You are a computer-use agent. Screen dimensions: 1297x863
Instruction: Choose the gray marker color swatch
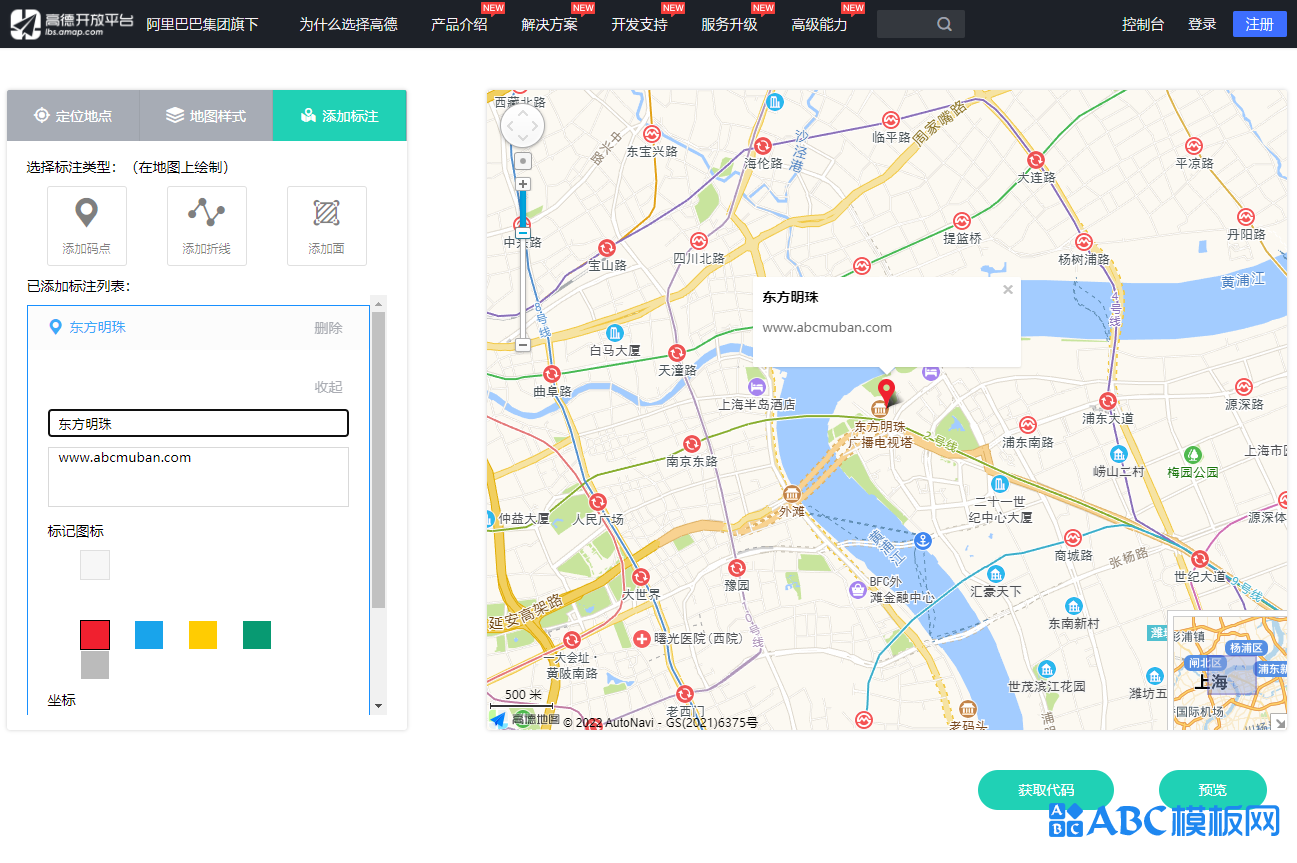(95, 665)
